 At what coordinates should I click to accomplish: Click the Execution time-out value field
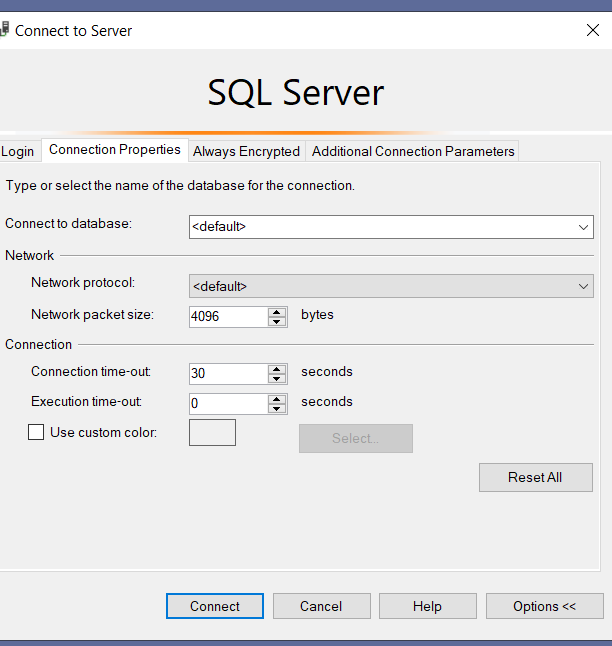pyautogui.click(x=228, y=403)
